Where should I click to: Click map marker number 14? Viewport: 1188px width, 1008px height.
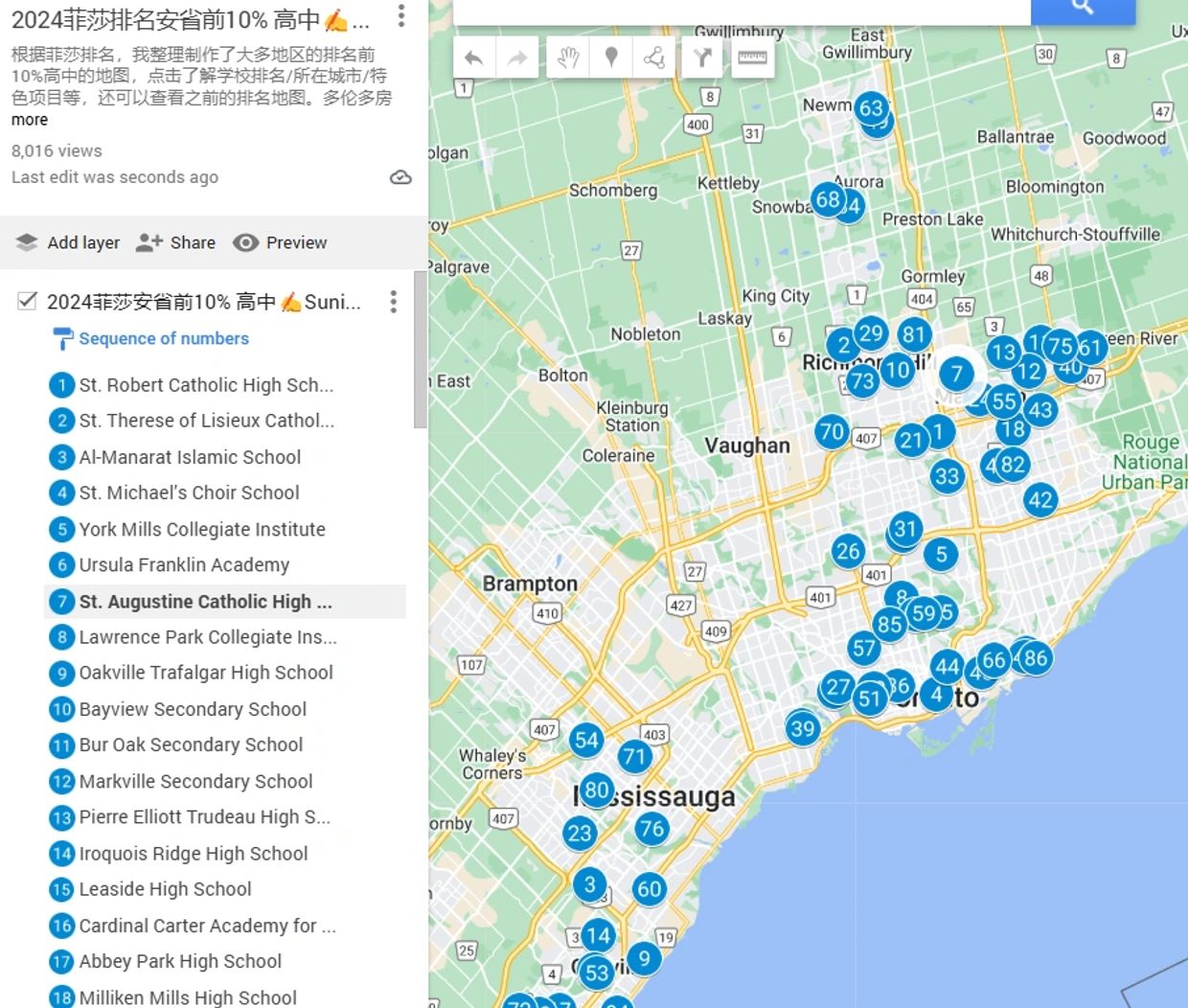pos(598,935)
